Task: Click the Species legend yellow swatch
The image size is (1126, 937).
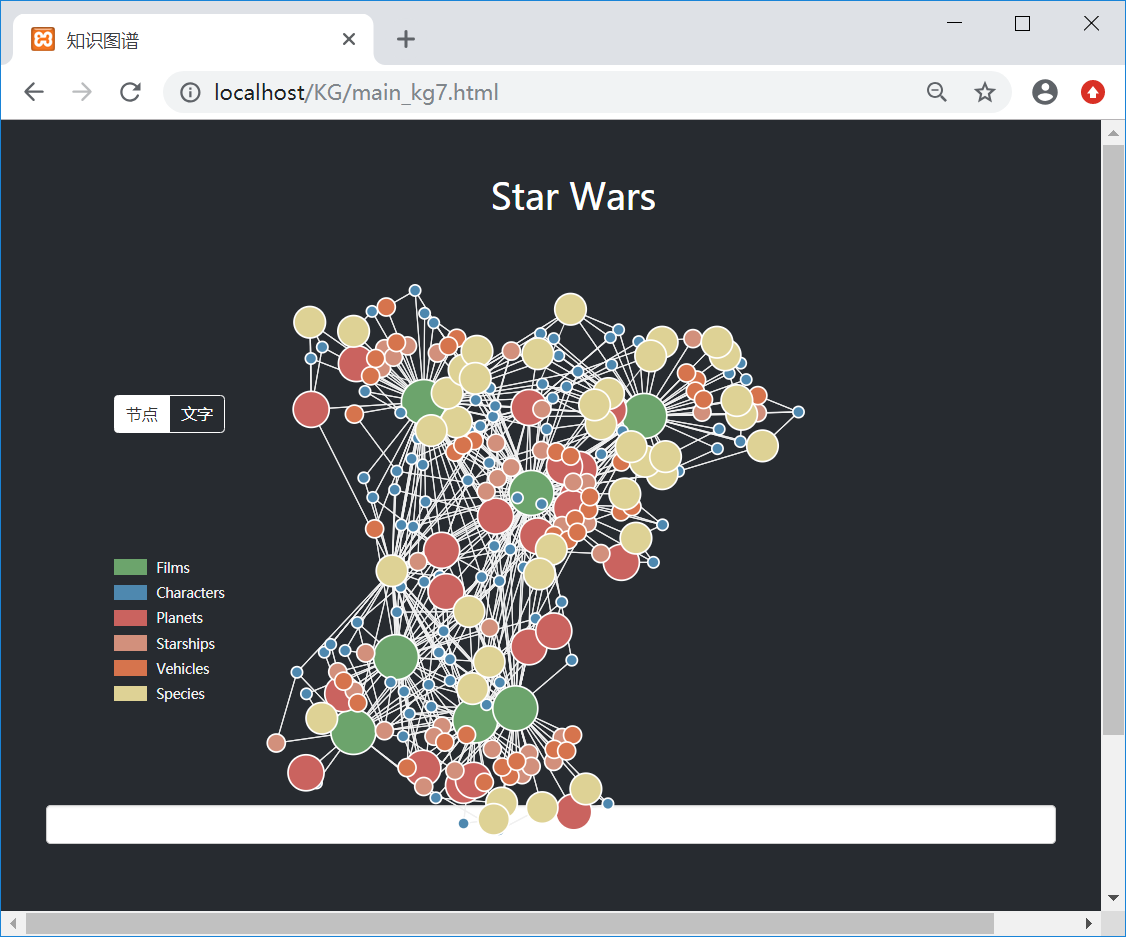Action: [x=130, y=694]
